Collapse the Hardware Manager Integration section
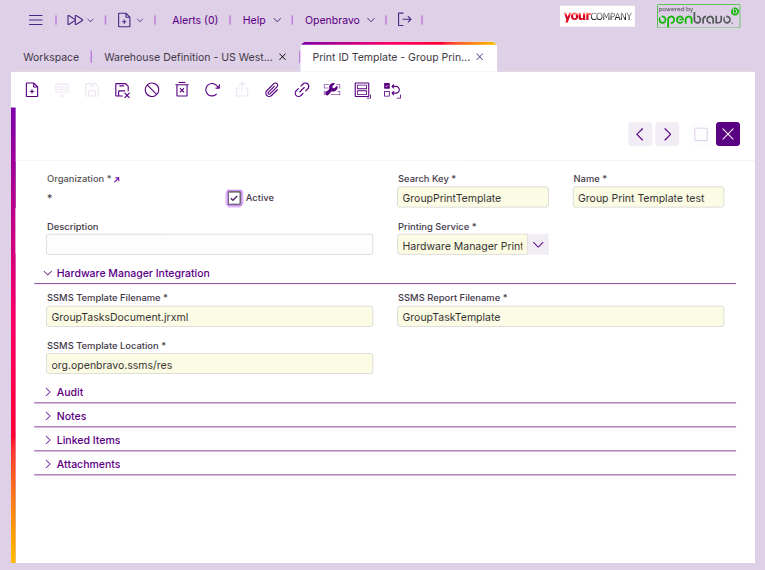 pos(133,273)
